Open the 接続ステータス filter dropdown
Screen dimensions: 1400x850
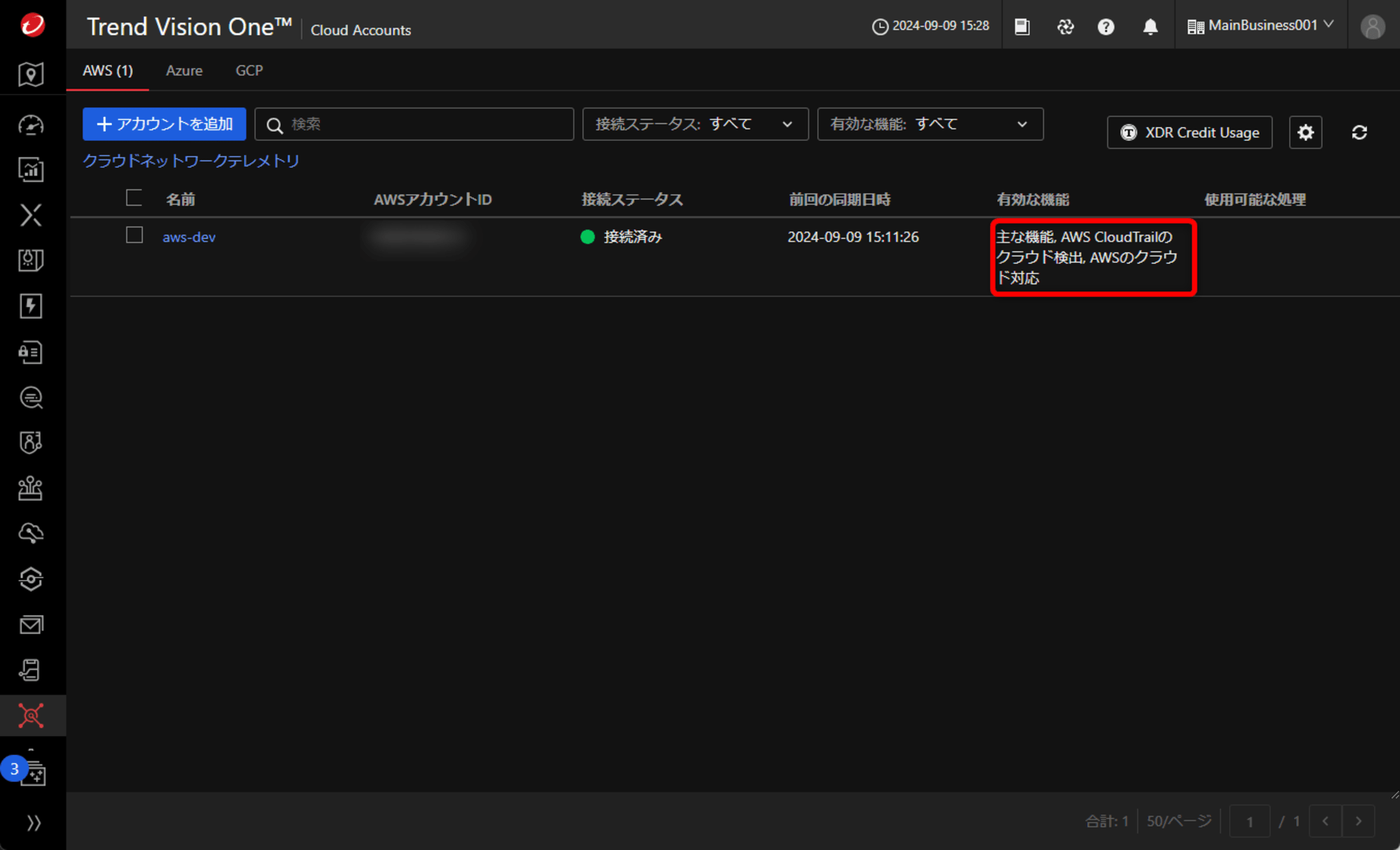click(695, 124)
